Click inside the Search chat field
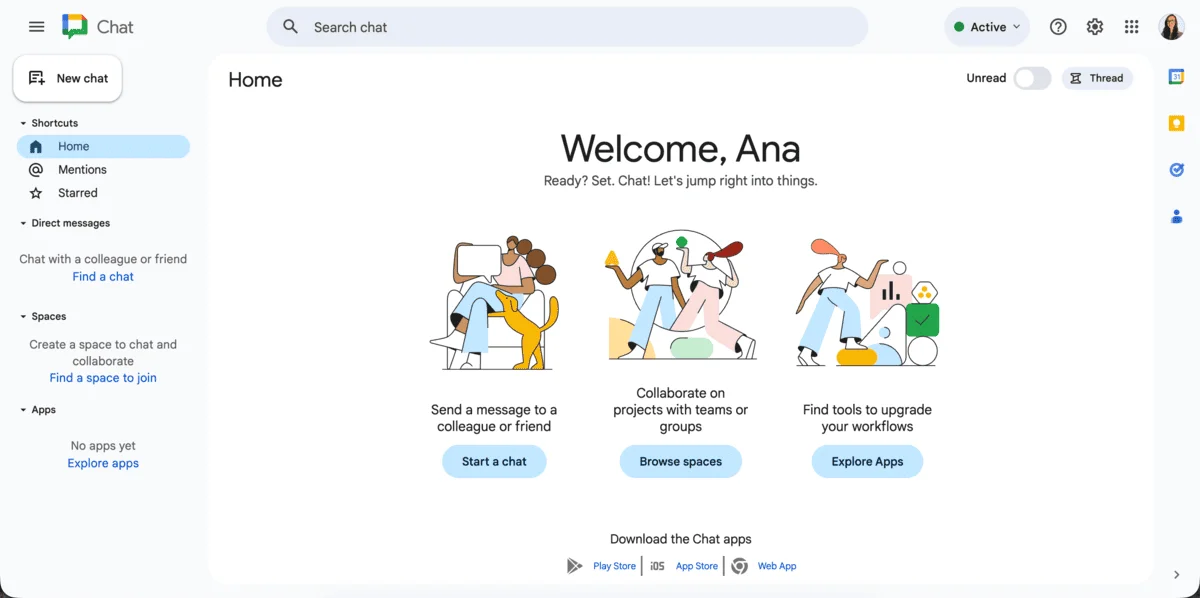Image resolution: width=1200 pixels, height=598 pixels. (566, 27)
